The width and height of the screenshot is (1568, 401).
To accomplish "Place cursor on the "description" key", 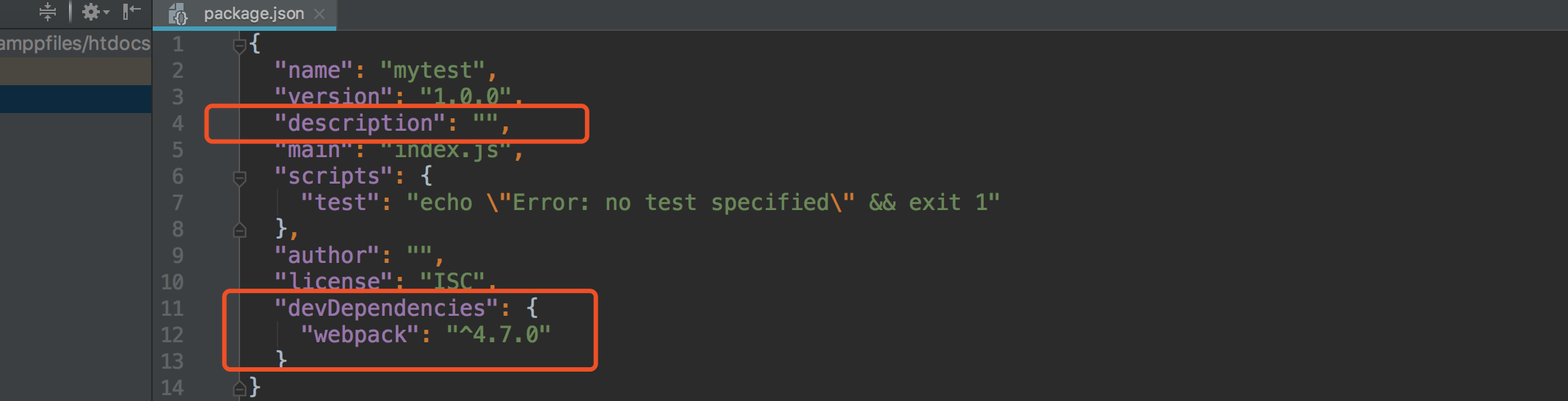I will tap(360, 123).
